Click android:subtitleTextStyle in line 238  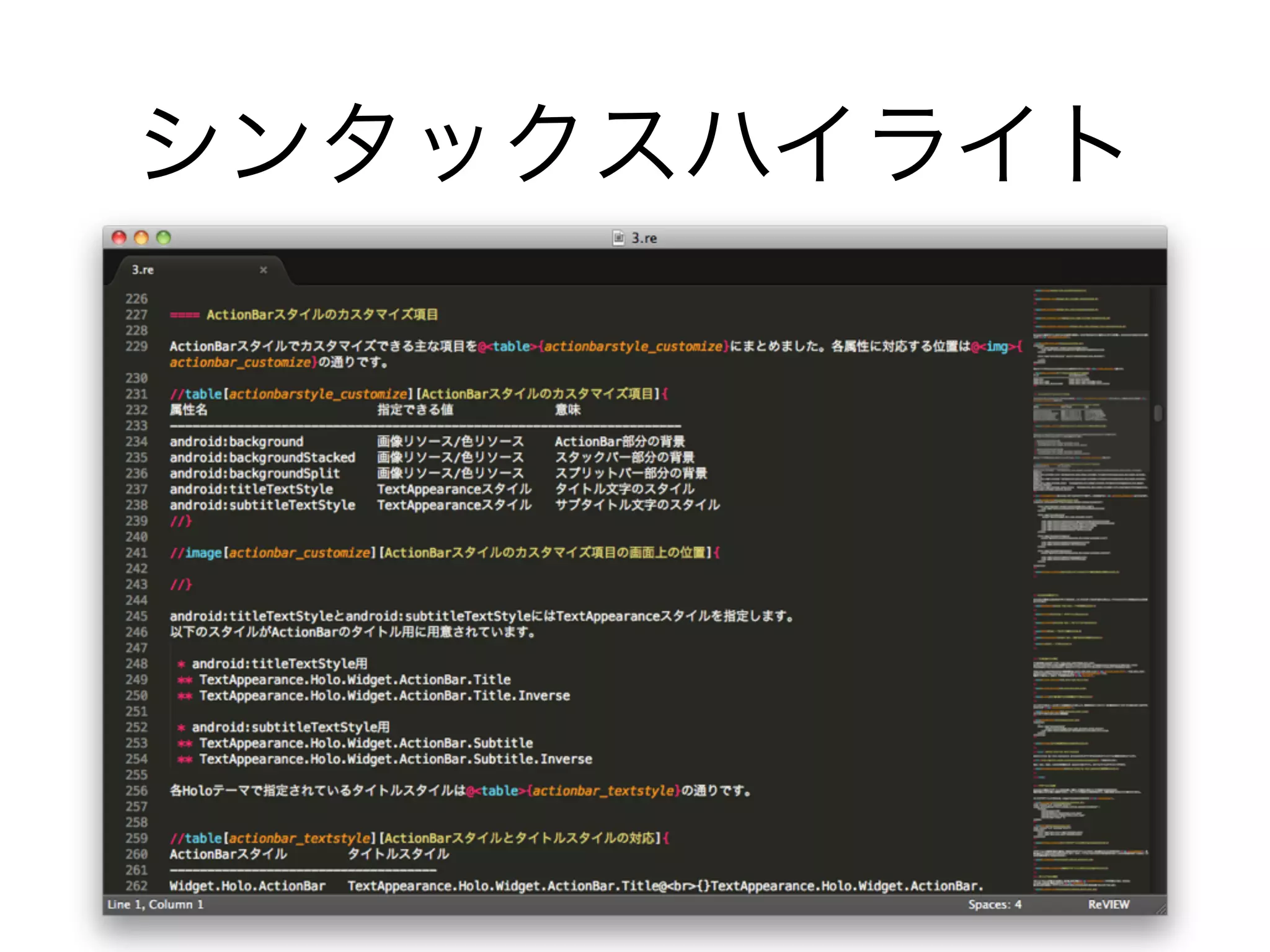click(262, 505)
